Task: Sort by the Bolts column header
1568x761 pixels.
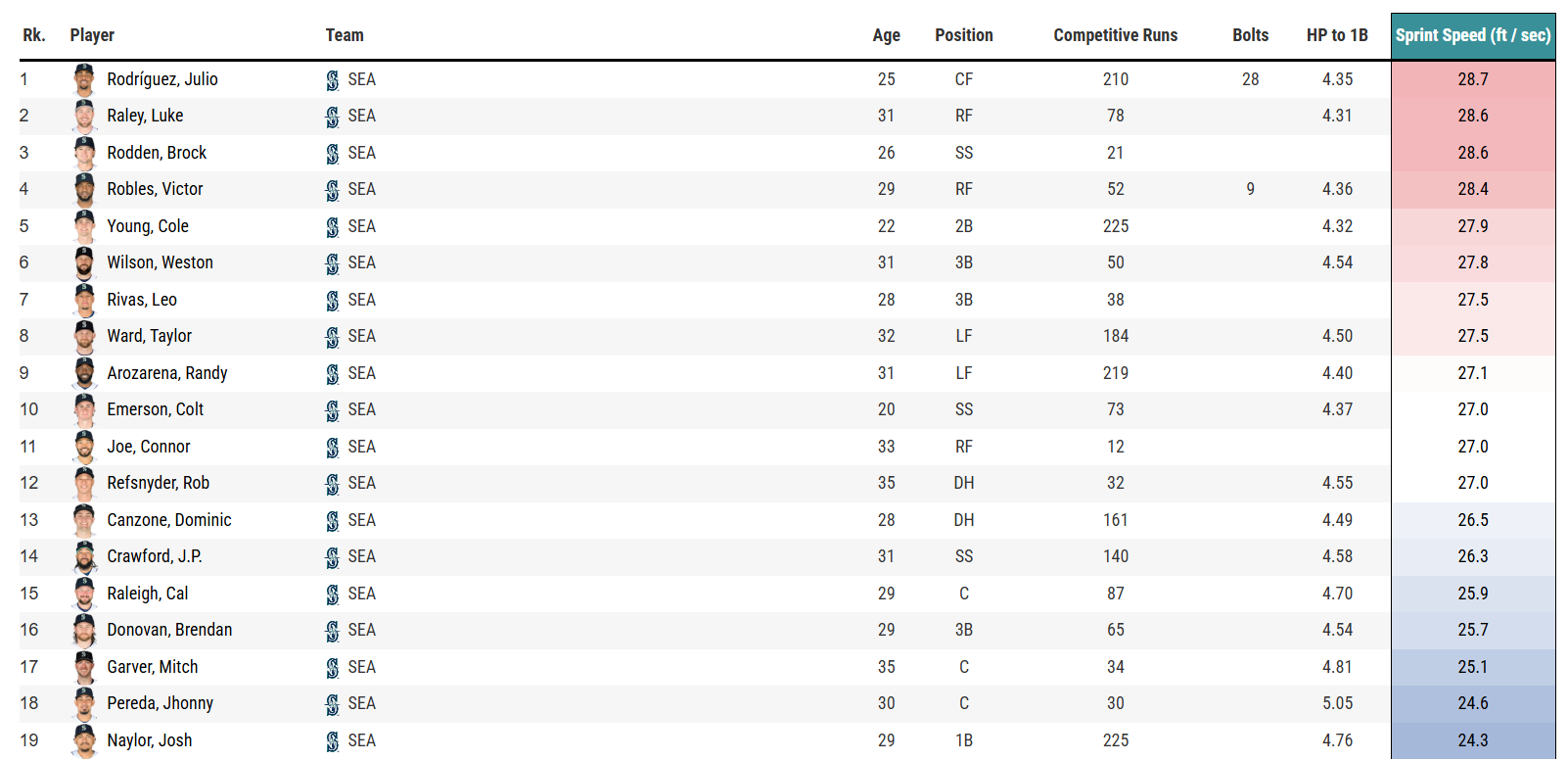Action: tap(1251, 35)
